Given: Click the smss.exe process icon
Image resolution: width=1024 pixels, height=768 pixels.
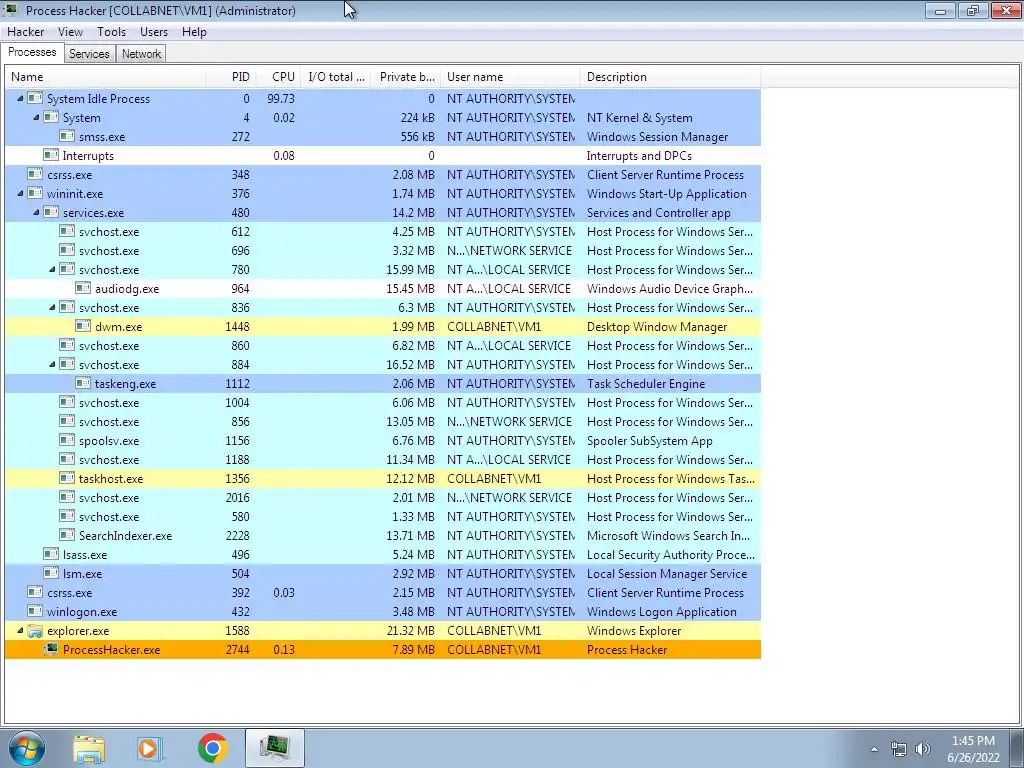Looking at the screenshot, I should pos(67,136).
